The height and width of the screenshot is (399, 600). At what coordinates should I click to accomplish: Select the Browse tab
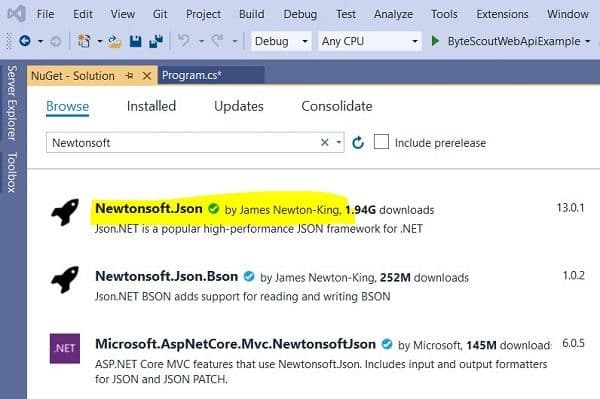[67, 106]
